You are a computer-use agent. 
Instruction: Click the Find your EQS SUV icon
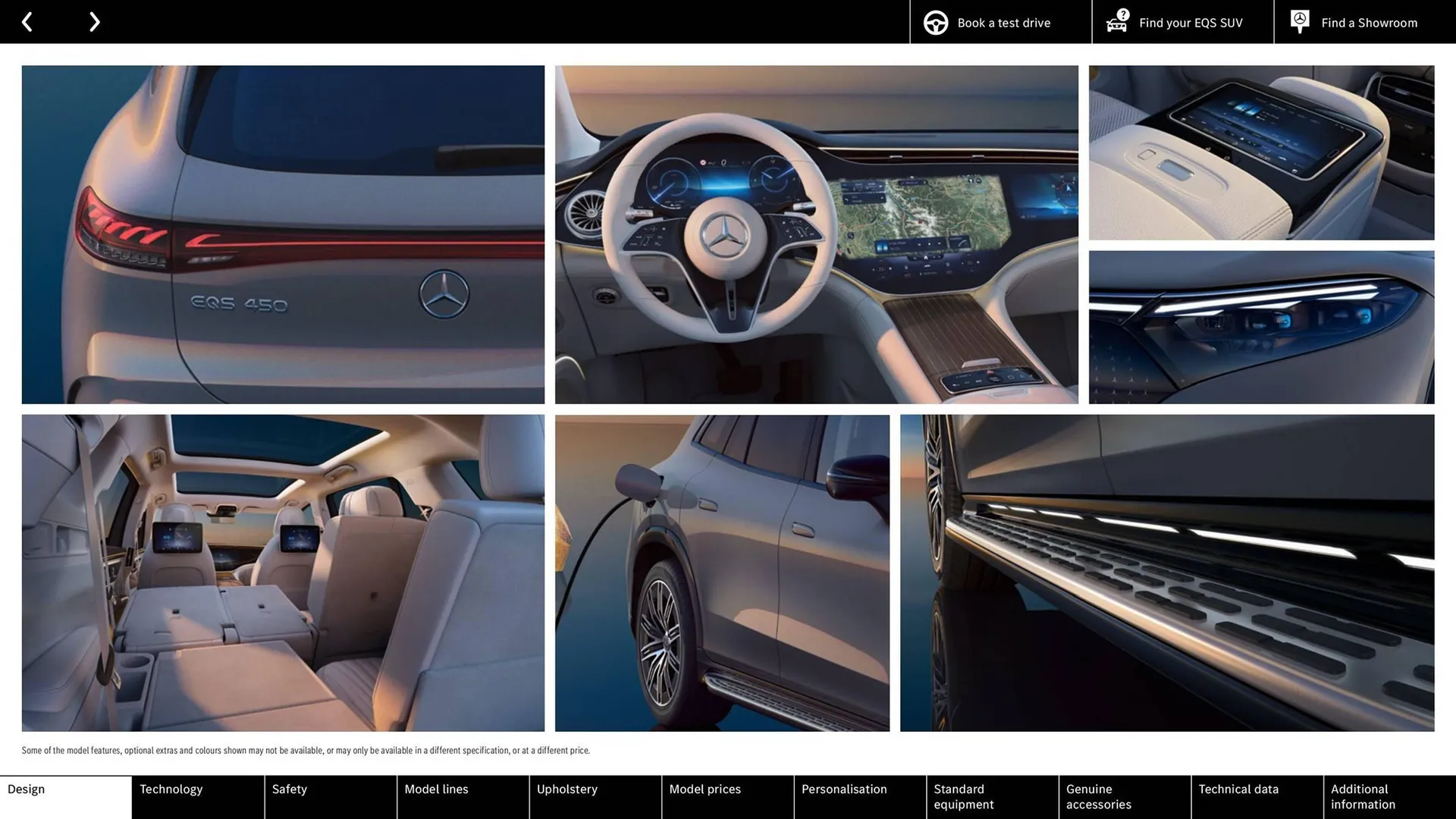pyautogui.click(x=1117, y=22)
